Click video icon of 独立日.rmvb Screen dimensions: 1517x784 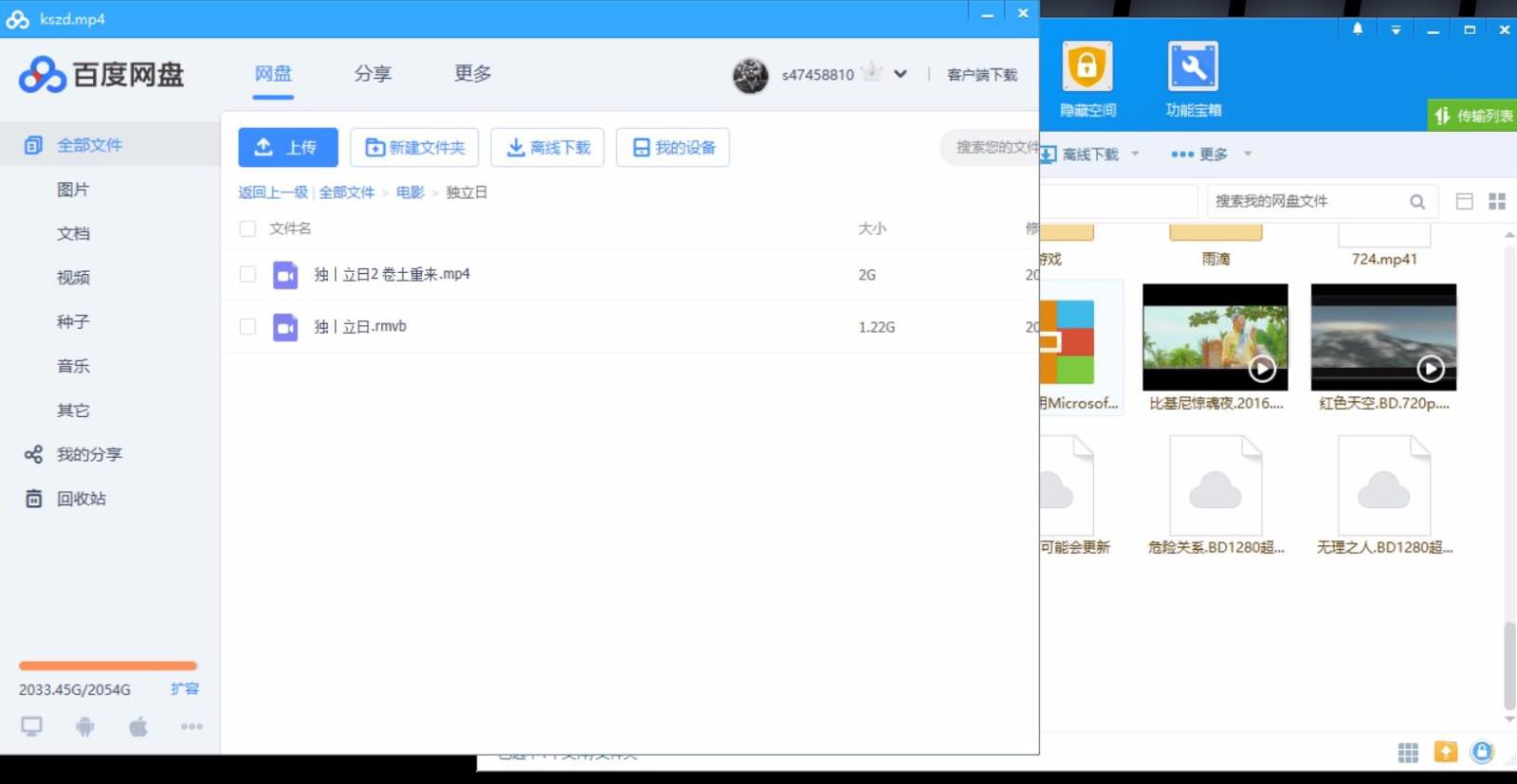click(x=285, y=327)
